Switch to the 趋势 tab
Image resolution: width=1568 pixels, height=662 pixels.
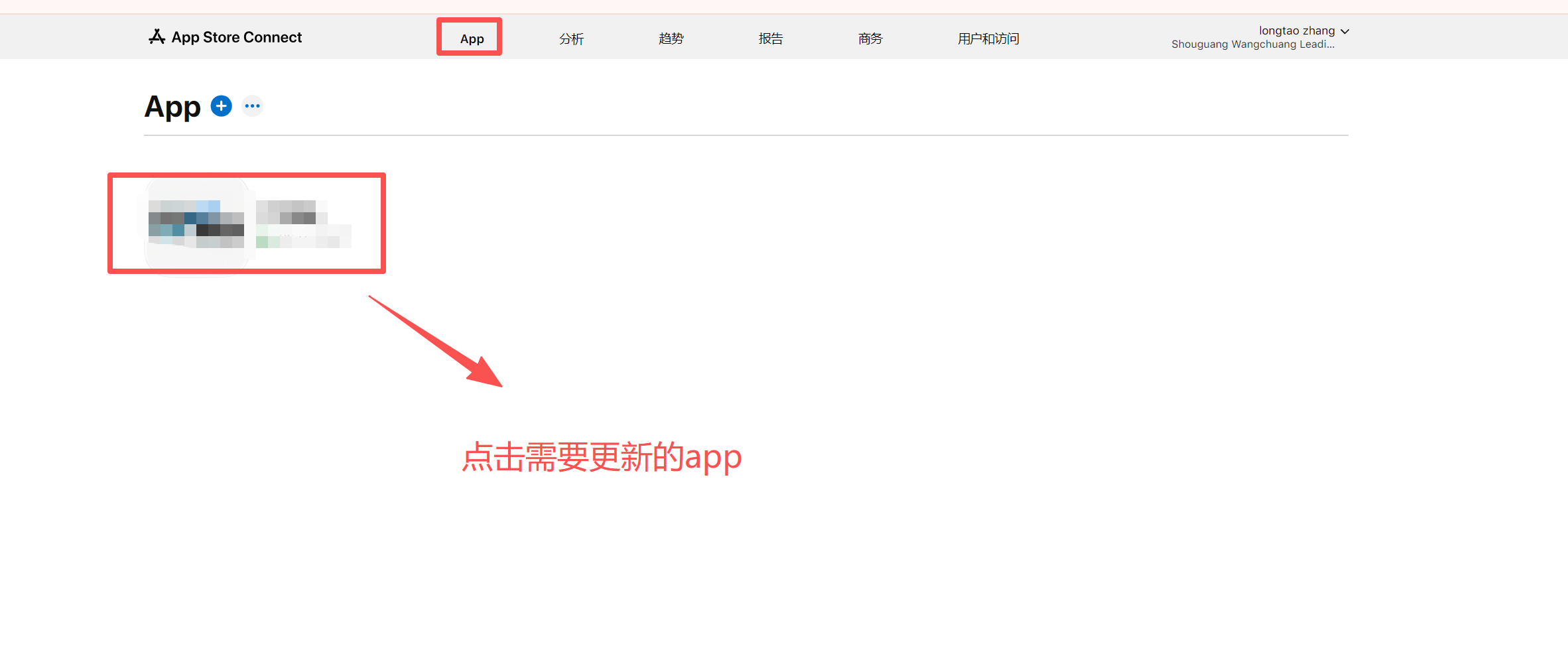(x=671, y=38)
